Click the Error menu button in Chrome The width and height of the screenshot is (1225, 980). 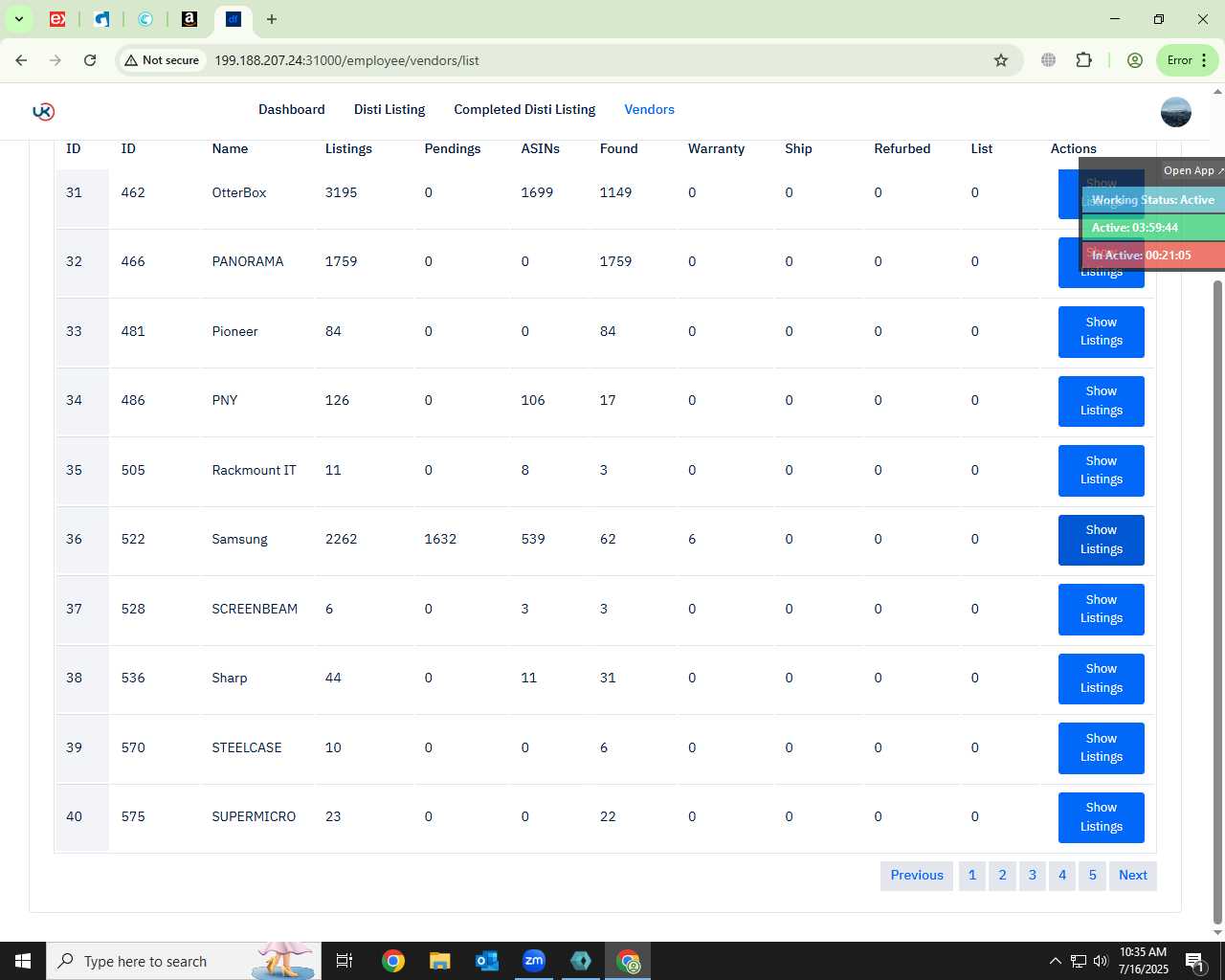[x=1188, y=60]
